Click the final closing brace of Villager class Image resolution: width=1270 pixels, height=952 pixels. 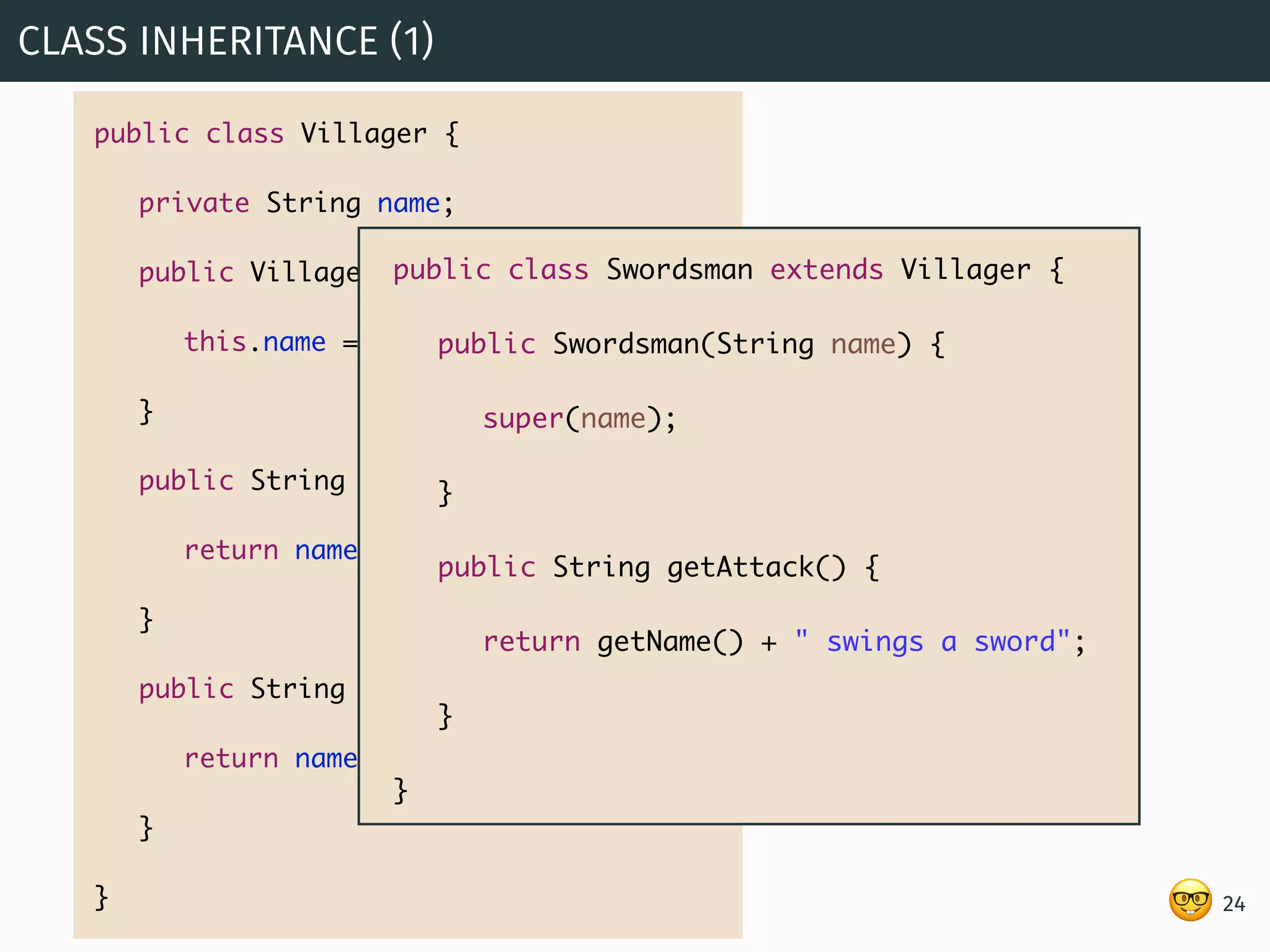click(101, 897)
